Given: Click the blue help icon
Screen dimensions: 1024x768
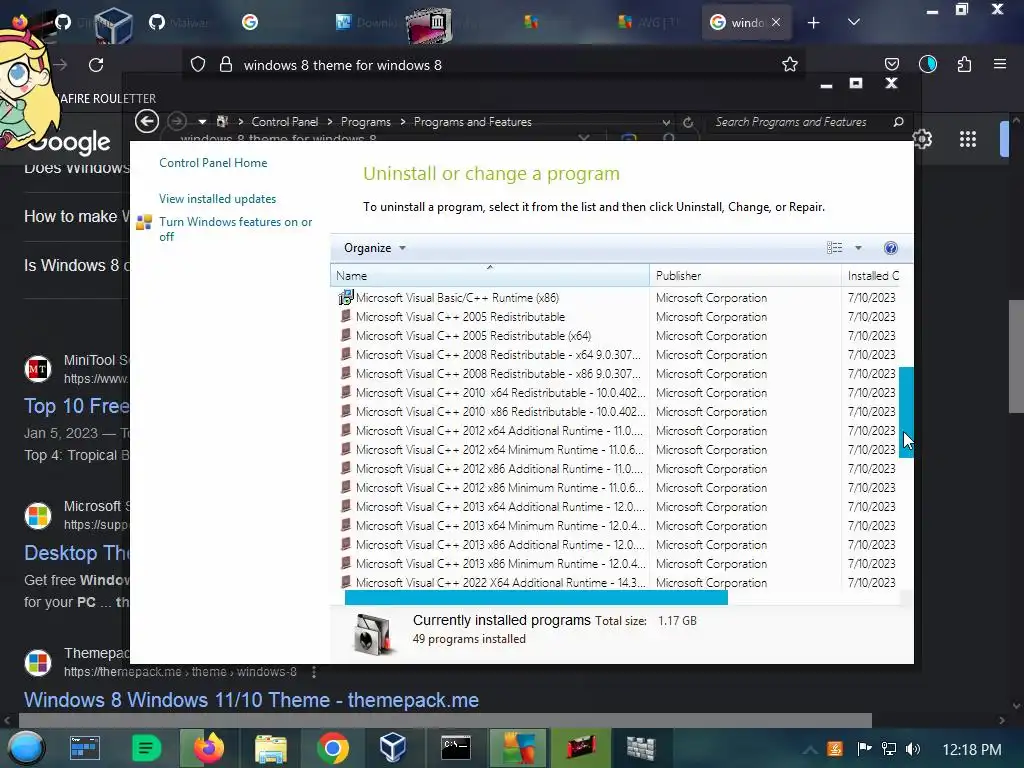Looking at the screenshot, I should 890,248.
